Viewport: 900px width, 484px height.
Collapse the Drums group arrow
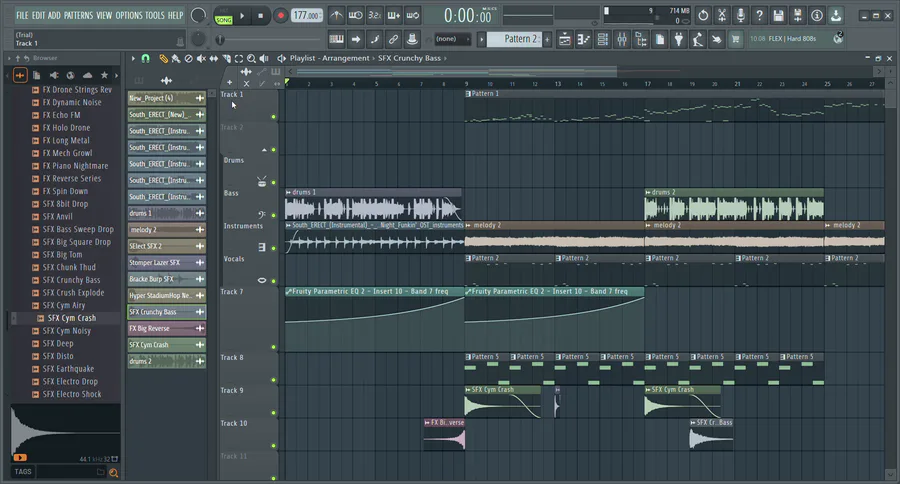[264, 150]
